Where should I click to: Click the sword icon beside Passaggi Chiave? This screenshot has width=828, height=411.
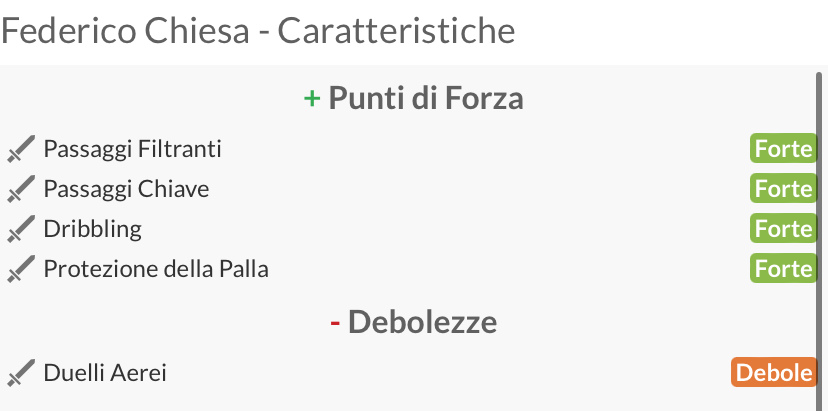pos(21,189)
